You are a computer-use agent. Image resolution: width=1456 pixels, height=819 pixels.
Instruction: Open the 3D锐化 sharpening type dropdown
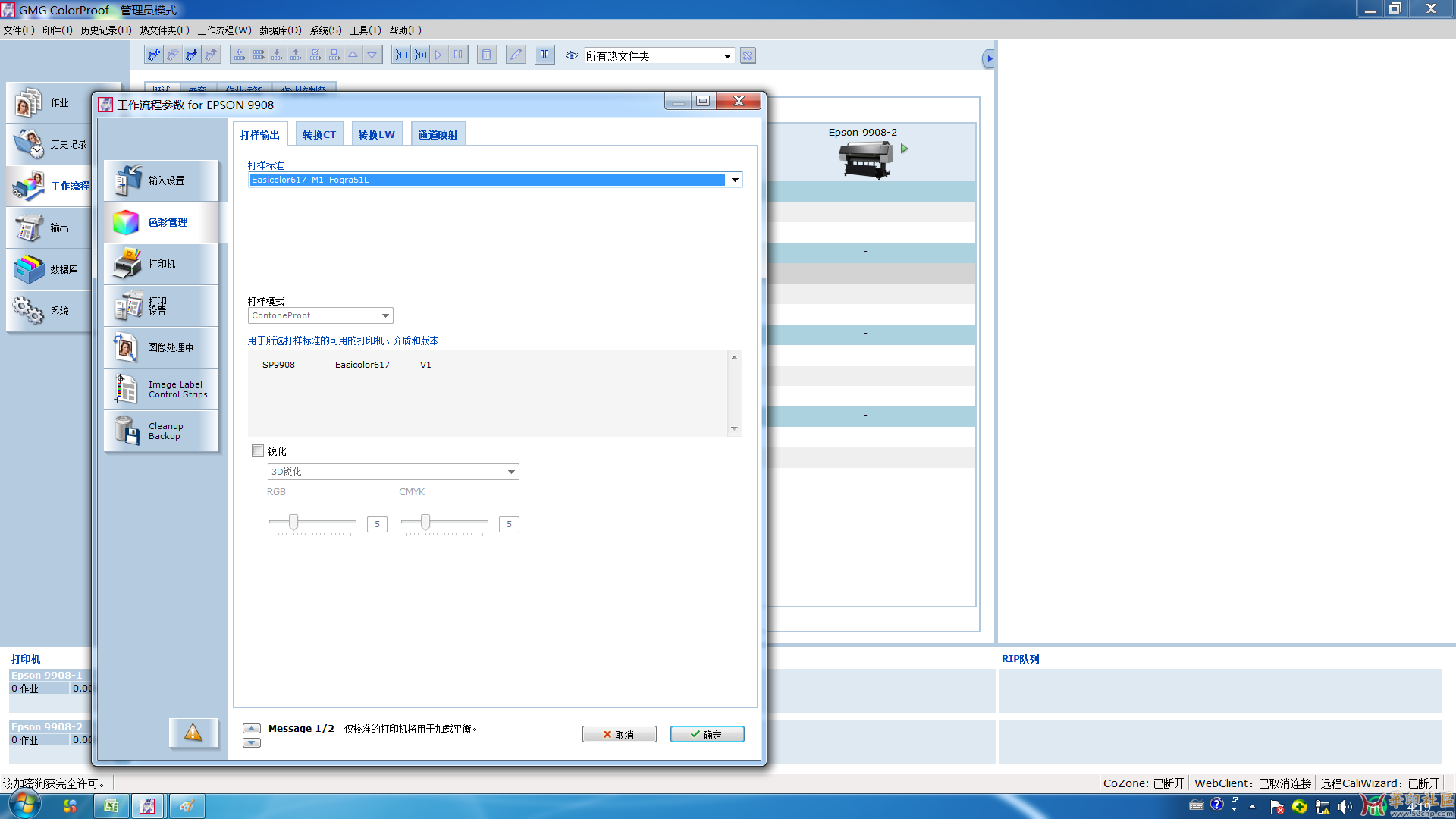click(511, 472)
